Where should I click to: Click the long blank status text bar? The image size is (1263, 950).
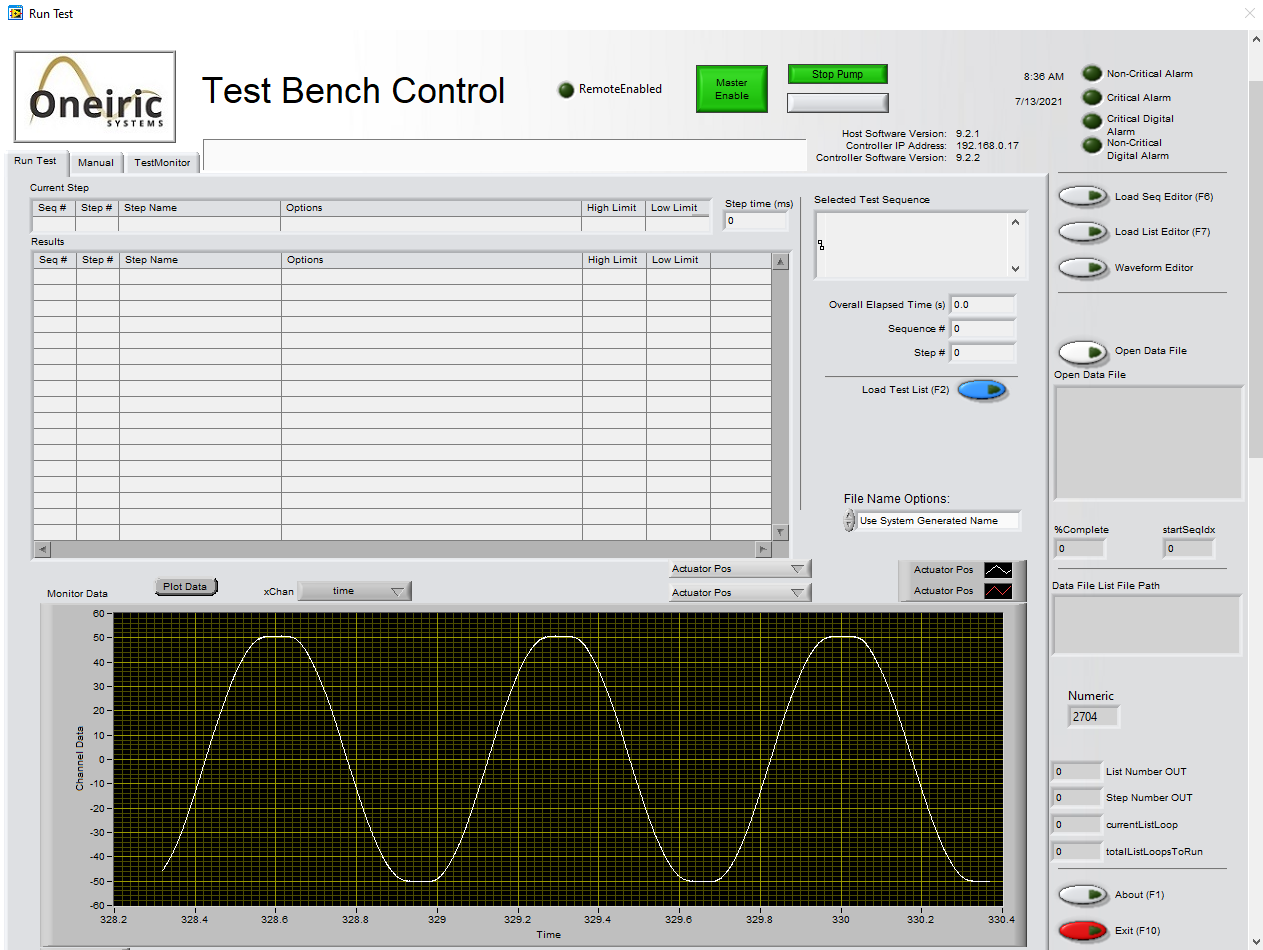pyautogui.click(x=505, y=156)
